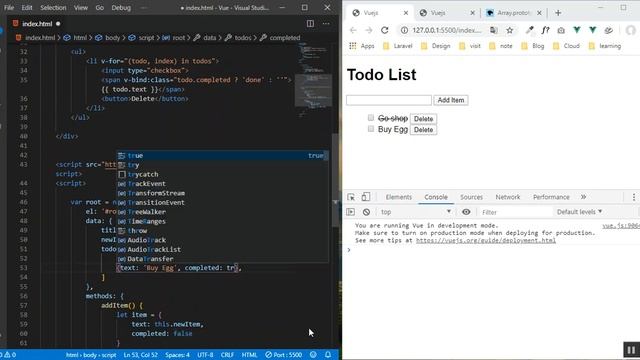
Task: Click the split editor icon in VS Code
Action: coord(310,24)
